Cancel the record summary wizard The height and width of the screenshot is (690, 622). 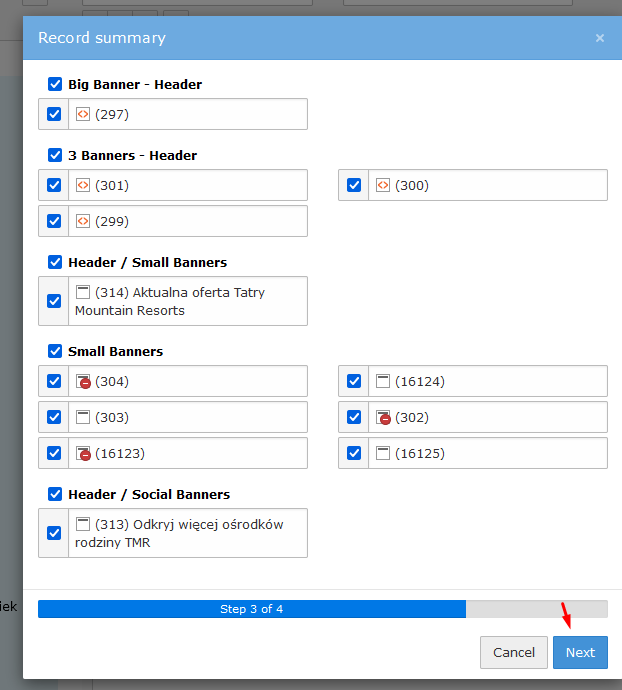click(514, 652)
